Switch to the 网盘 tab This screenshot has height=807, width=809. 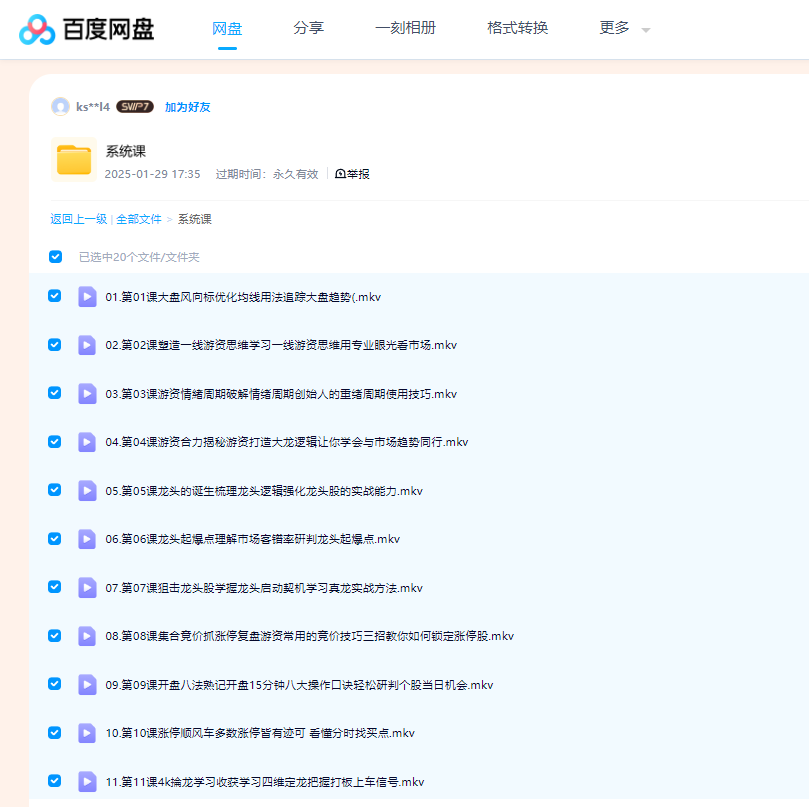(x=227, y=28)
